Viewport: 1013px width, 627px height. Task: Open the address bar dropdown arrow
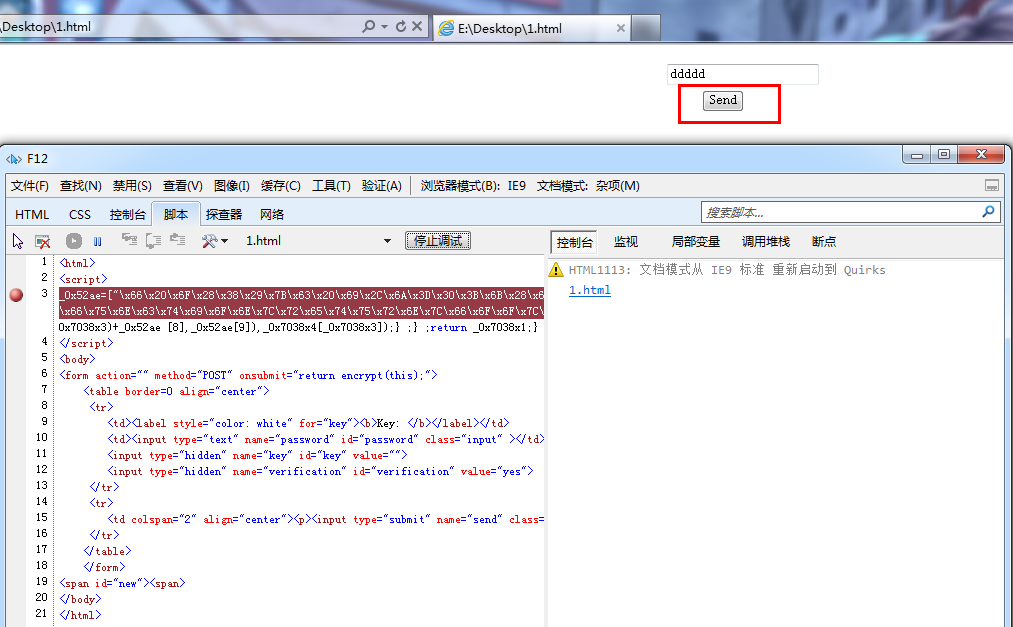point(384,26)
